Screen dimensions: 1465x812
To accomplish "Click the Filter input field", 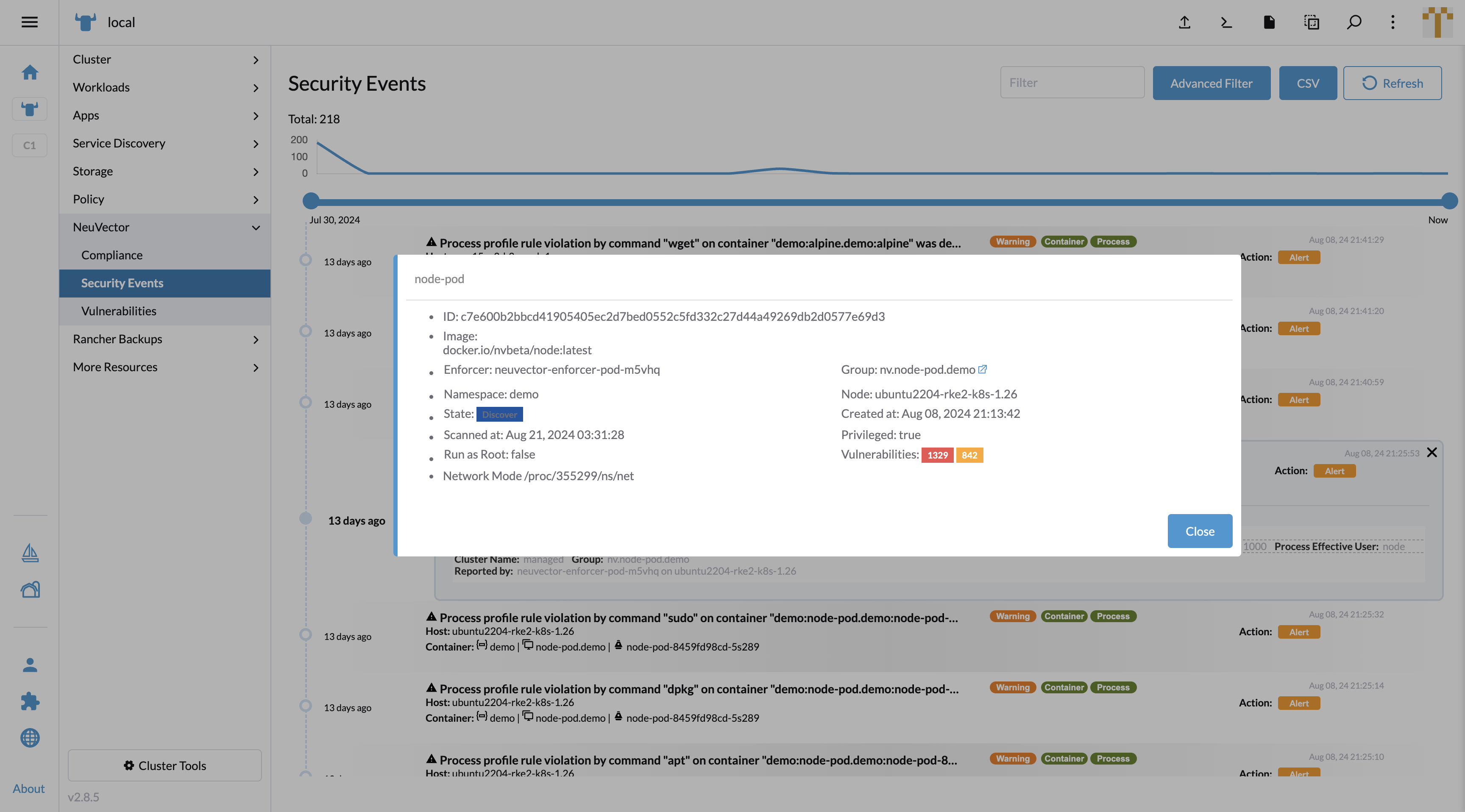I will 1072,82.
